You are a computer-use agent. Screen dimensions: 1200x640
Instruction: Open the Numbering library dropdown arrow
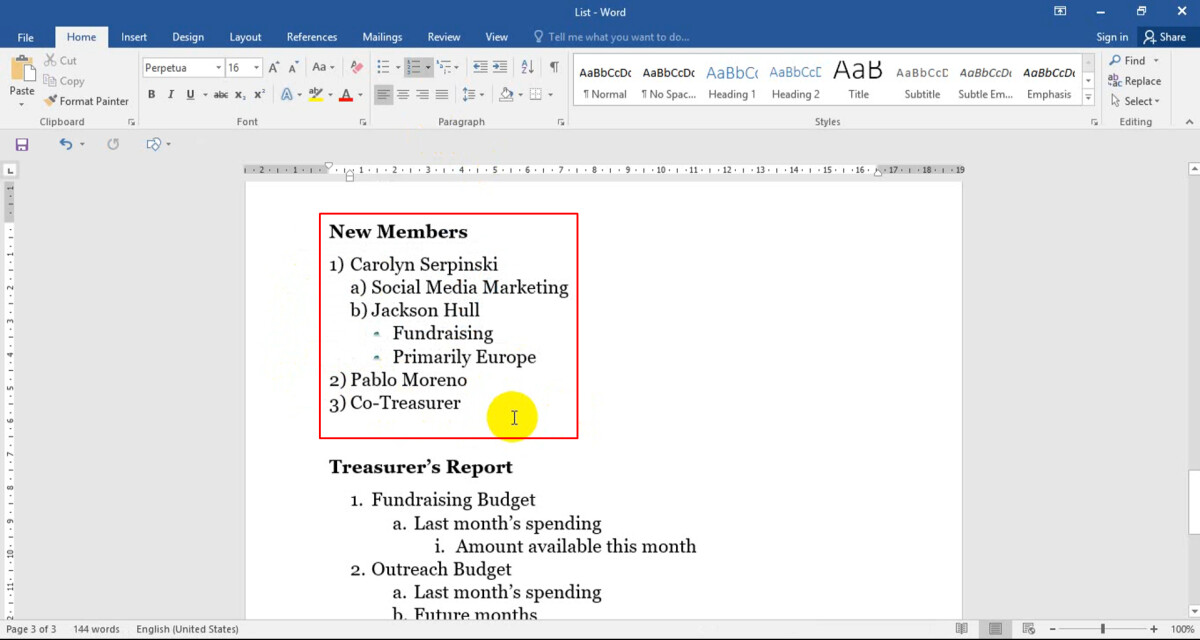(428, 68)
